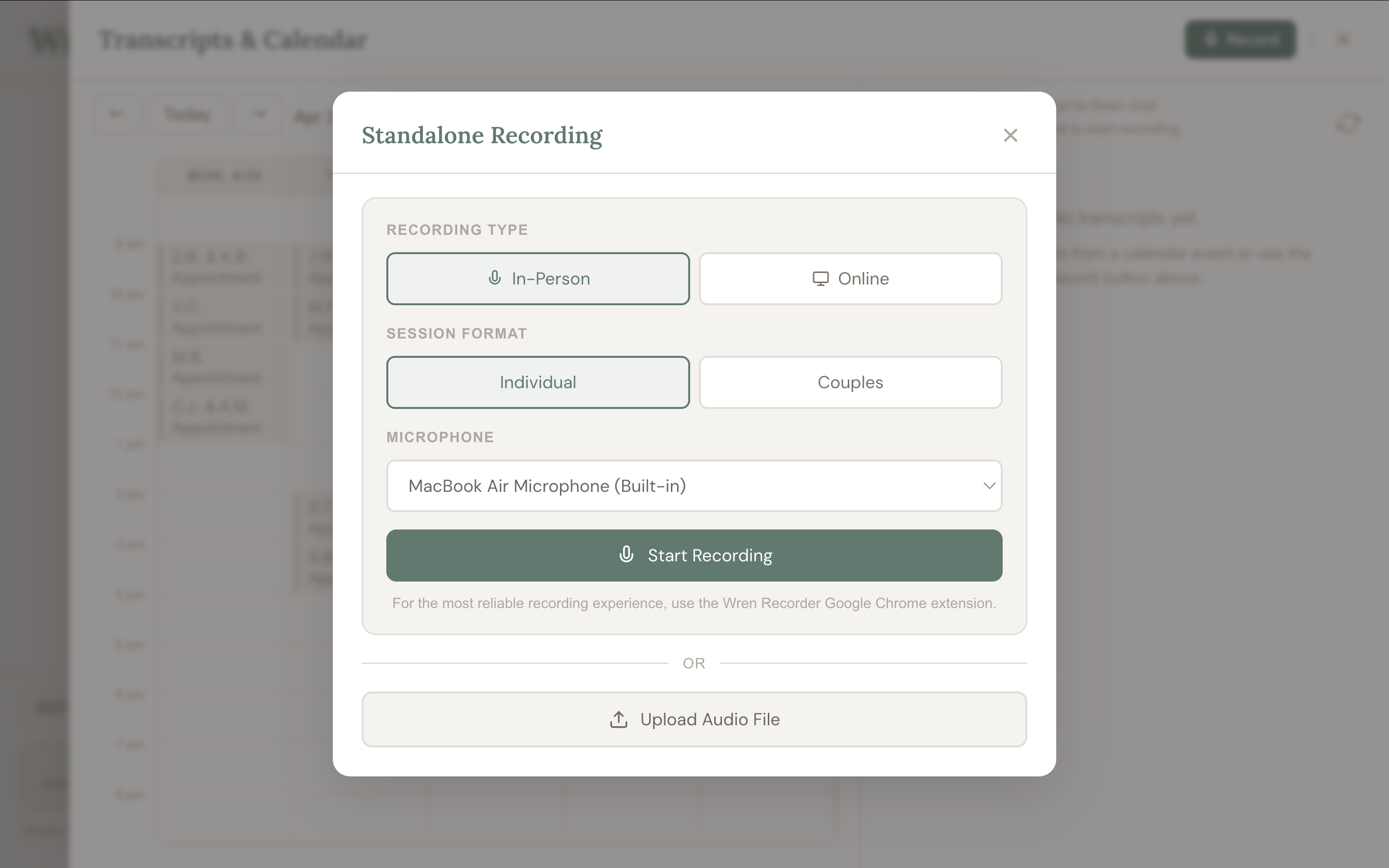This screenshot has width=1389, height=868.
Task: Select Online recording type
Action: coord(850,278)
